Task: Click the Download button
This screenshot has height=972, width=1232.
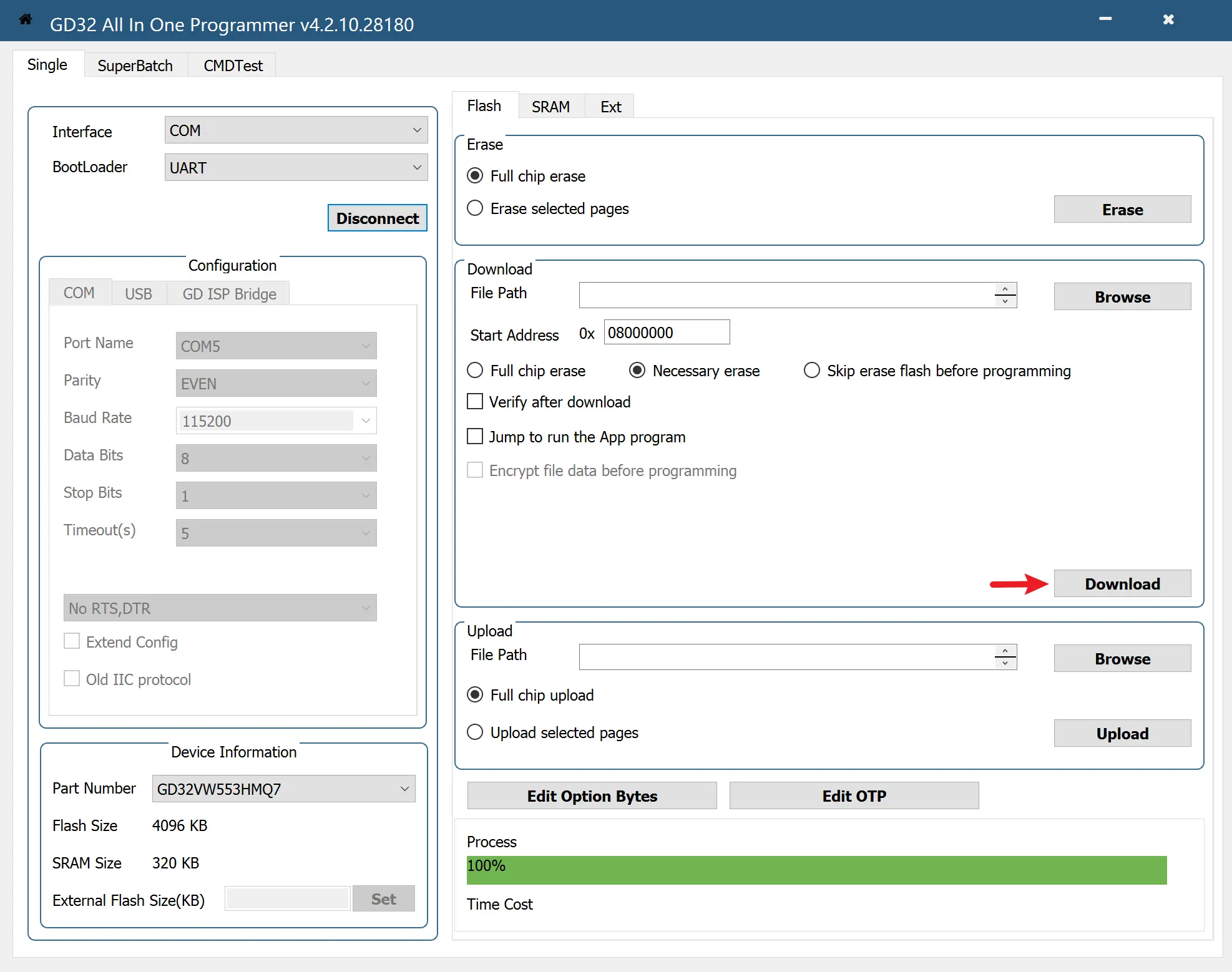Action: click(1122, 583)
